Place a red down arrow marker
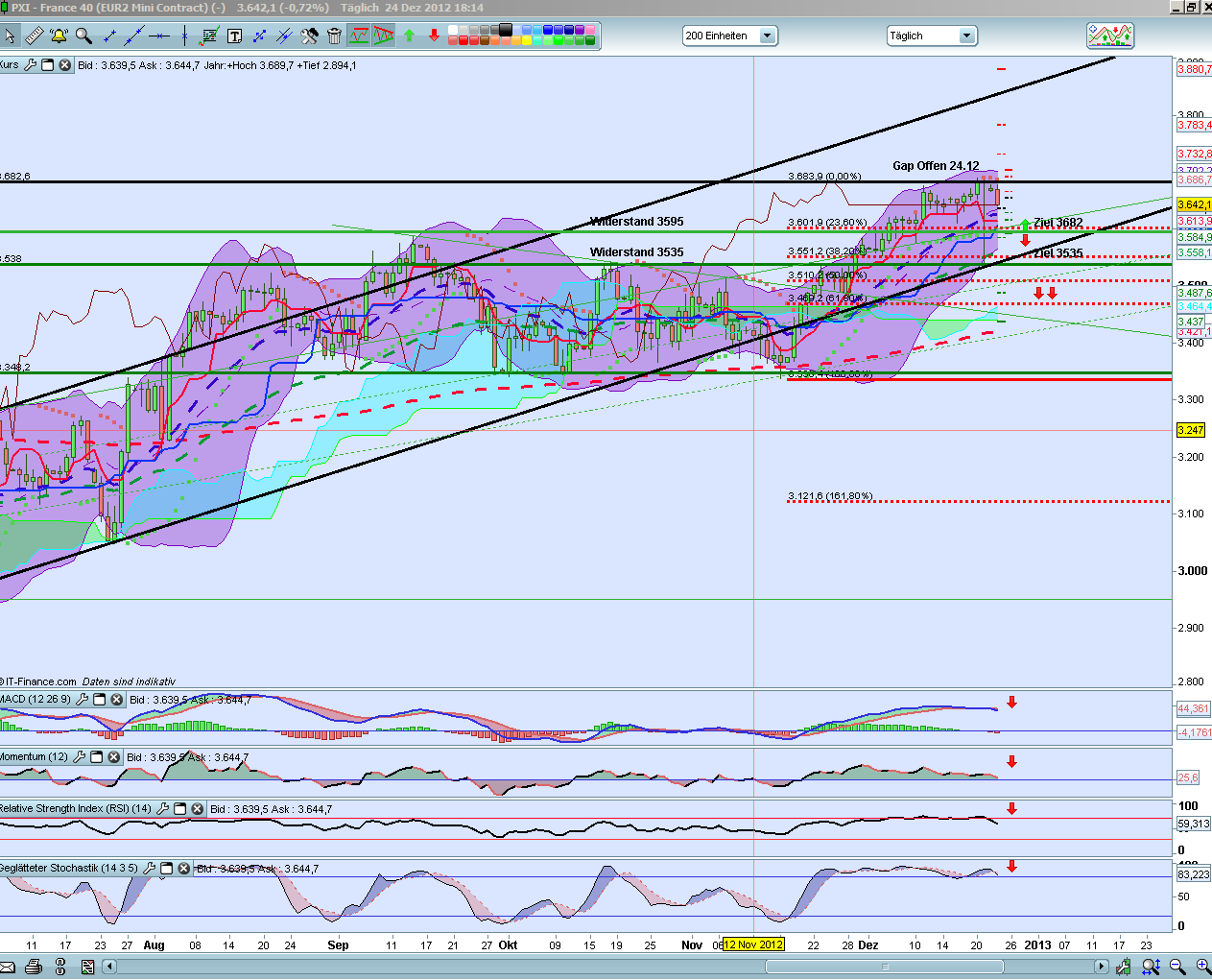1212x980 pixels. (434, 36)
